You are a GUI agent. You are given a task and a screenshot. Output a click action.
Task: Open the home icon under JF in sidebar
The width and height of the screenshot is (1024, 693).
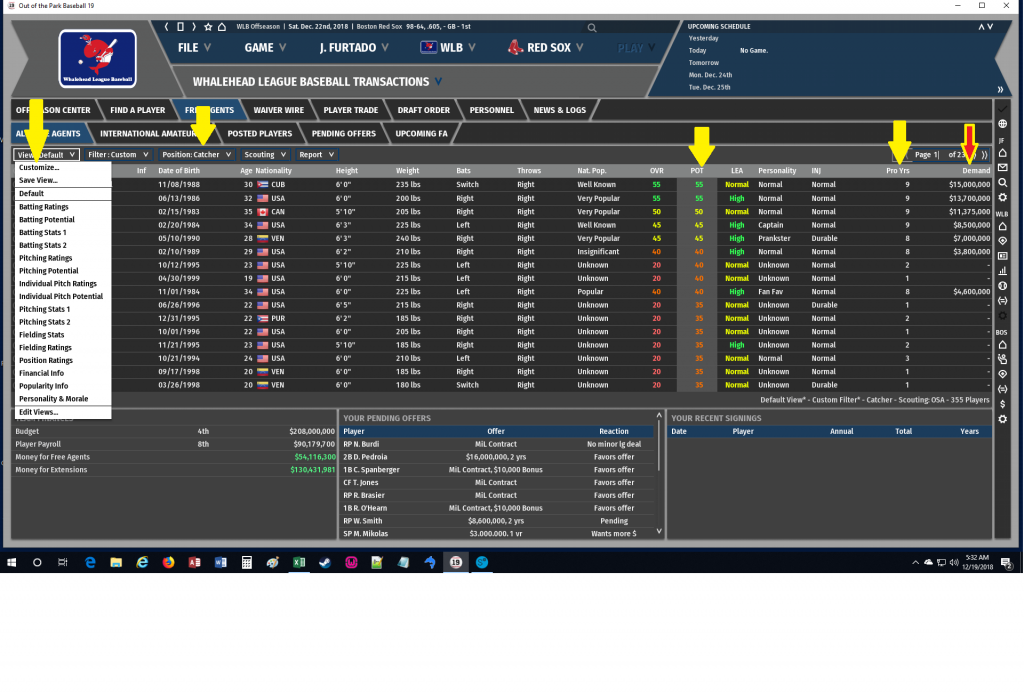[1002, 153]
